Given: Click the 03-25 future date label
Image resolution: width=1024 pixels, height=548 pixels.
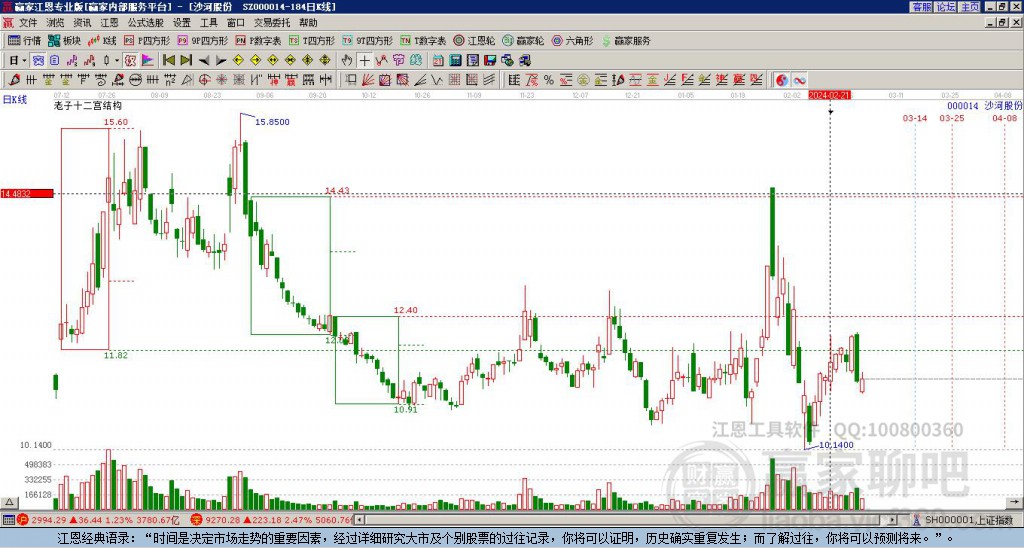Looking at the screenshot, I should pyautogui.click(x=952, y=118).
